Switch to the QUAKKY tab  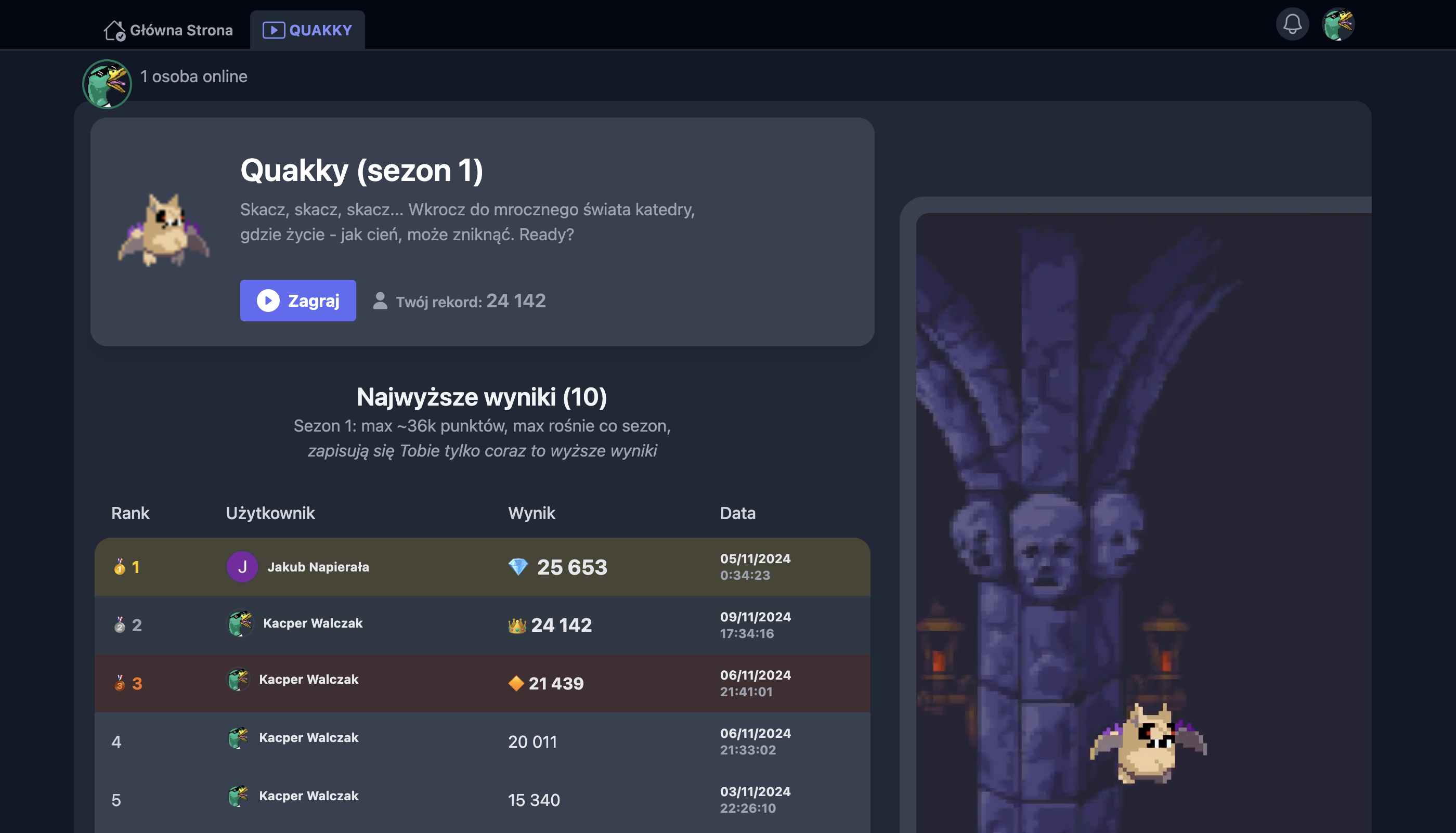pos(307,30)
